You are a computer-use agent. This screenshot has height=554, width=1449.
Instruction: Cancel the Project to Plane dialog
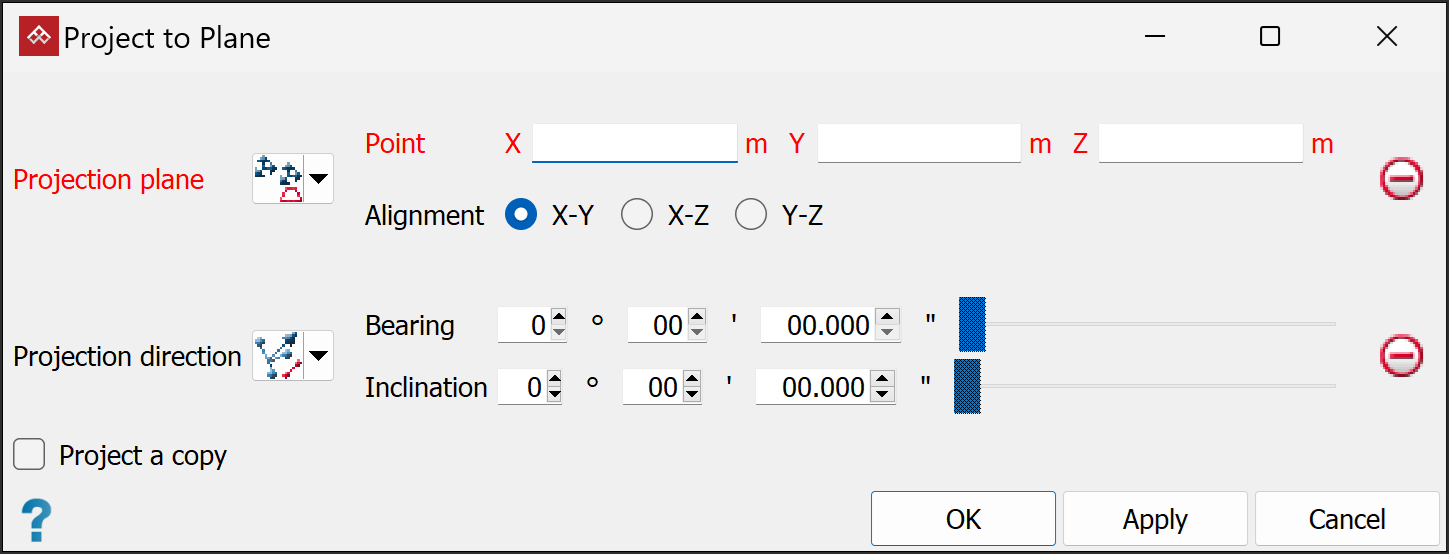point(1346,519)
